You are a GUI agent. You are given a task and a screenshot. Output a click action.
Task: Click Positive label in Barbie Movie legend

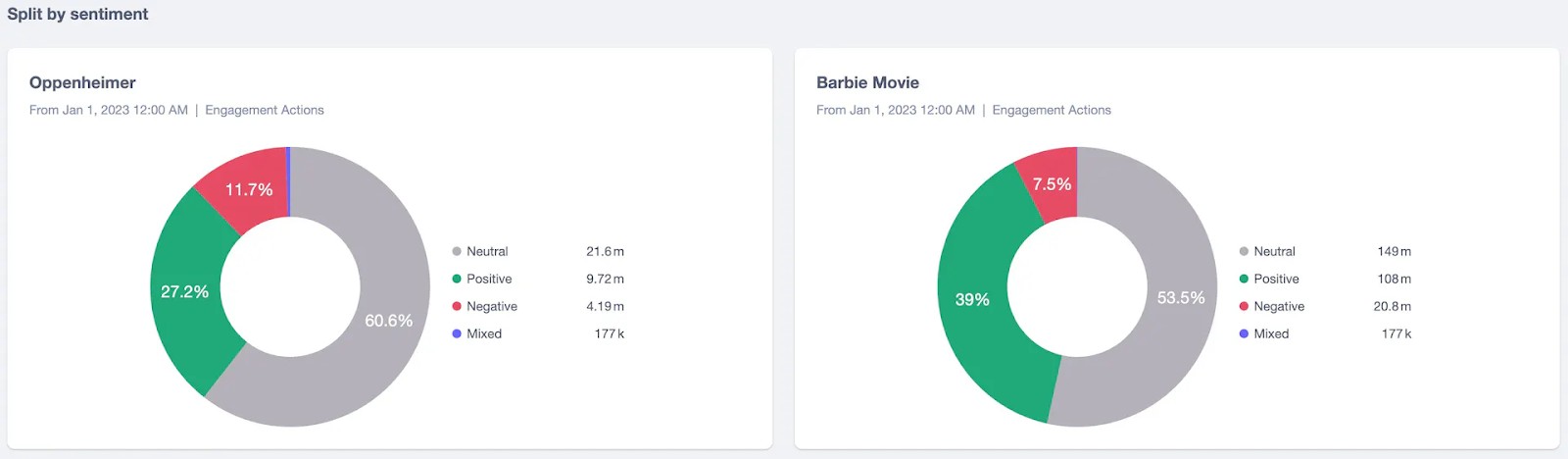(1276, 280)
